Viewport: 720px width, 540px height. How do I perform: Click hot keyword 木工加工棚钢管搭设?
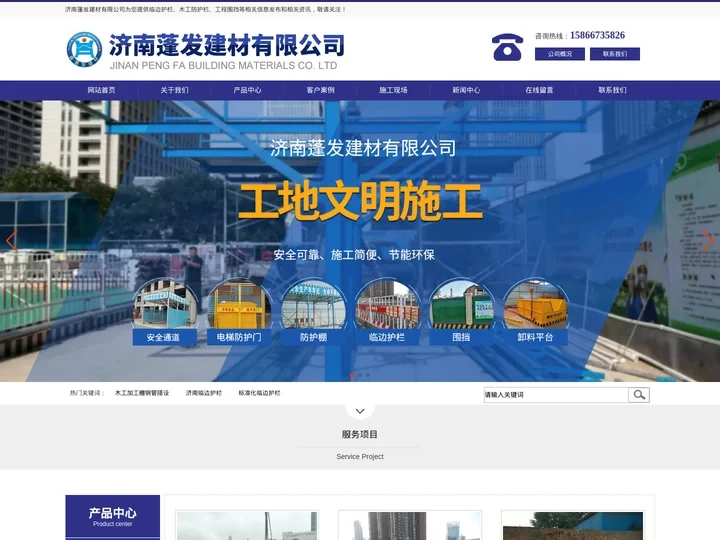point(142,393)
